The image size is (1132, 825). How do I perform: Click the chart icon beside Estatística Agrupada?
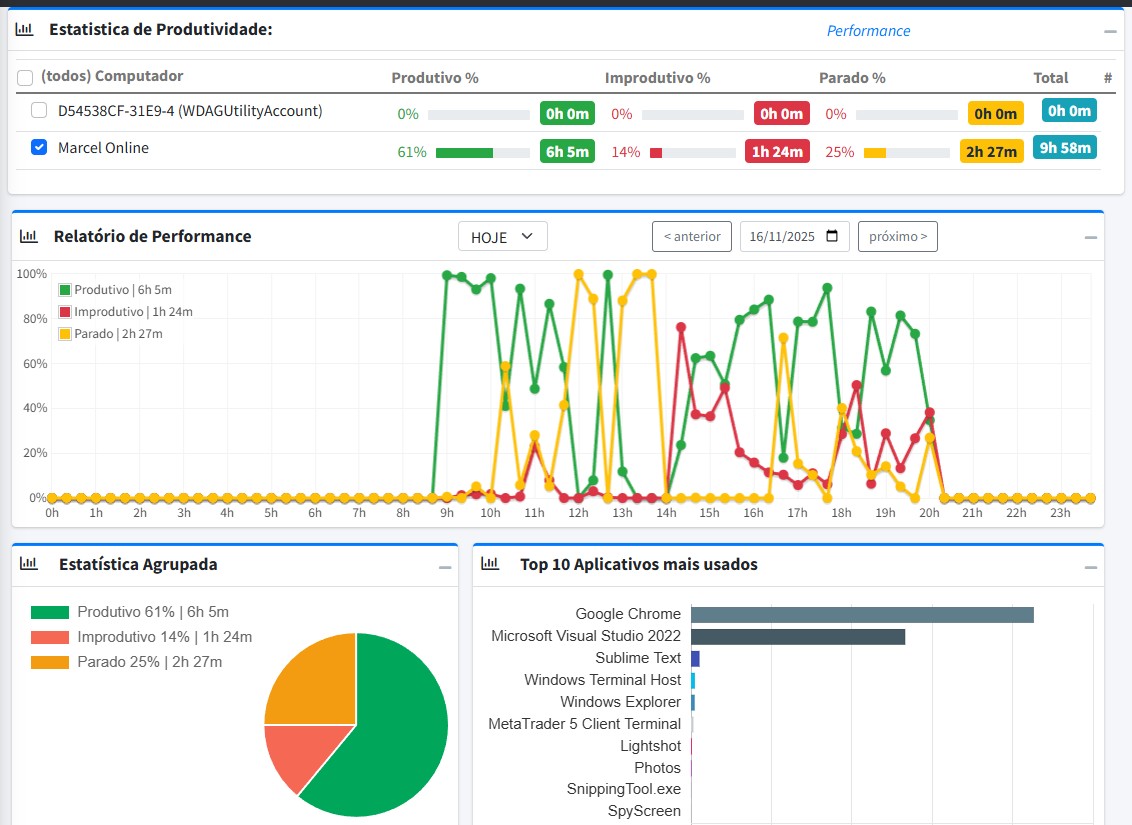click(29, 565)
